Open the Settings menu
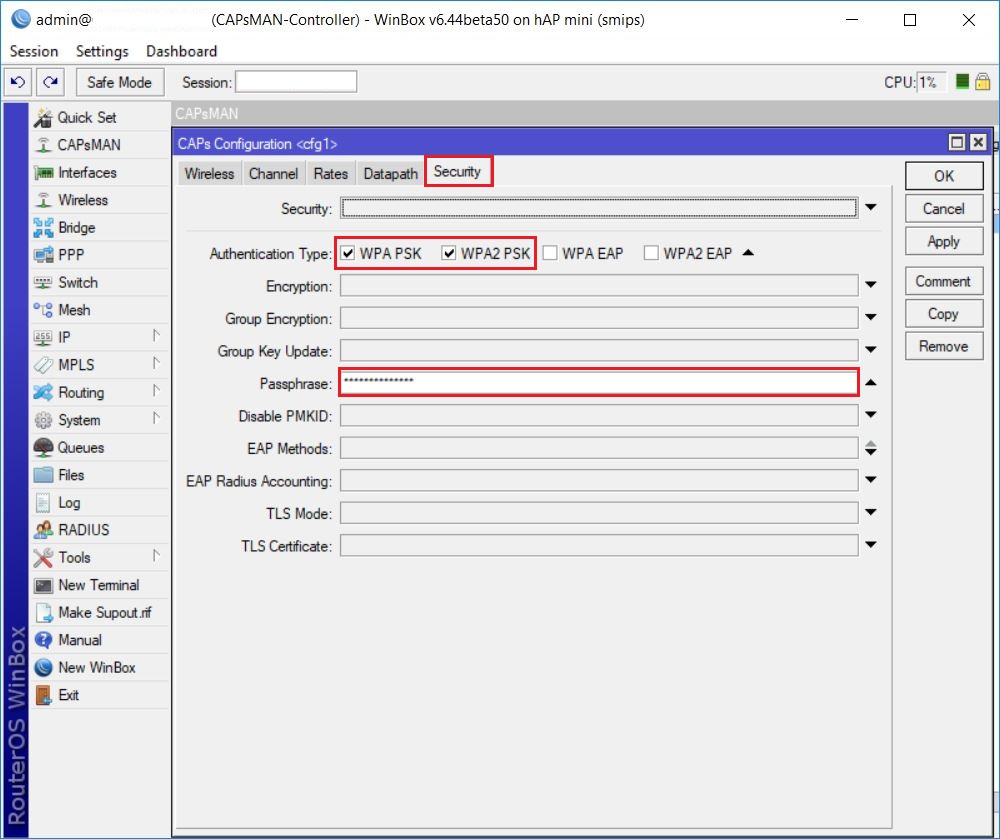This screenshot has width=1000, height=839. [x=102, y=51]
